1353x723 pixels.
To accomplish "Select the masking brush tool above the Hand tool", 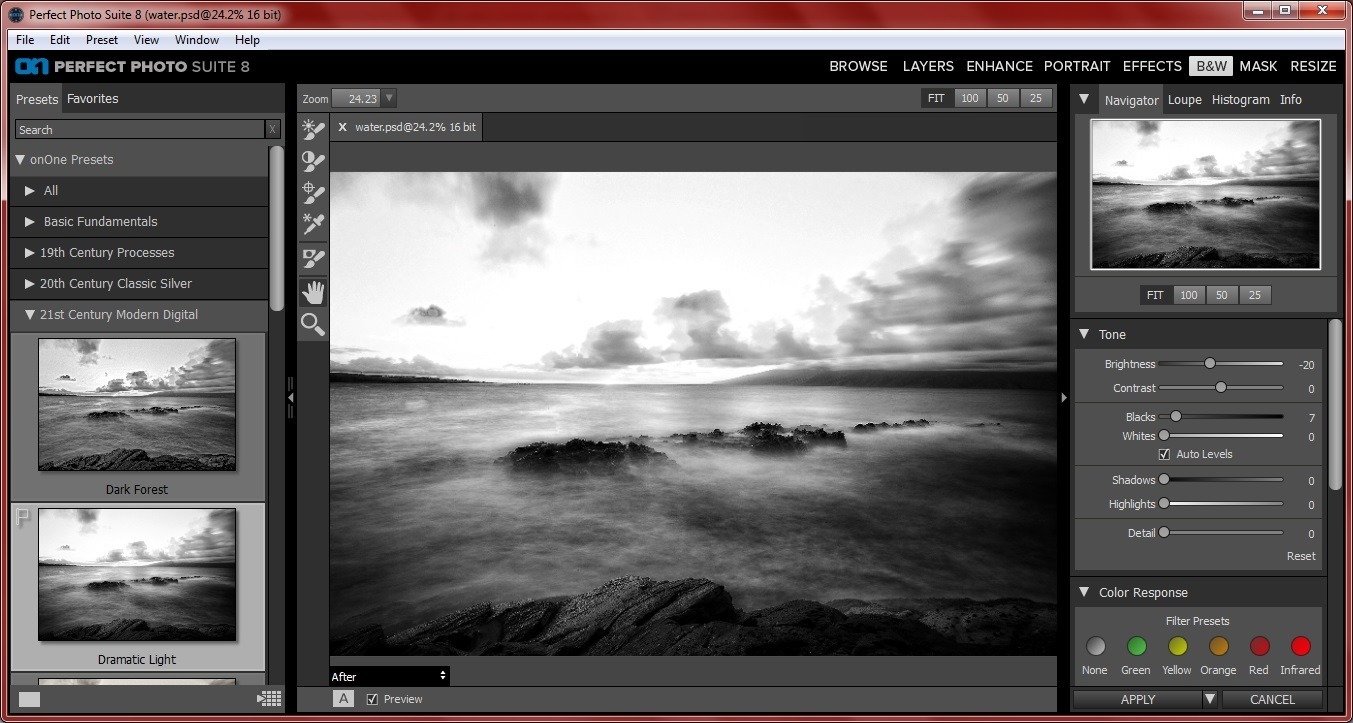I will tap(313, 257).
